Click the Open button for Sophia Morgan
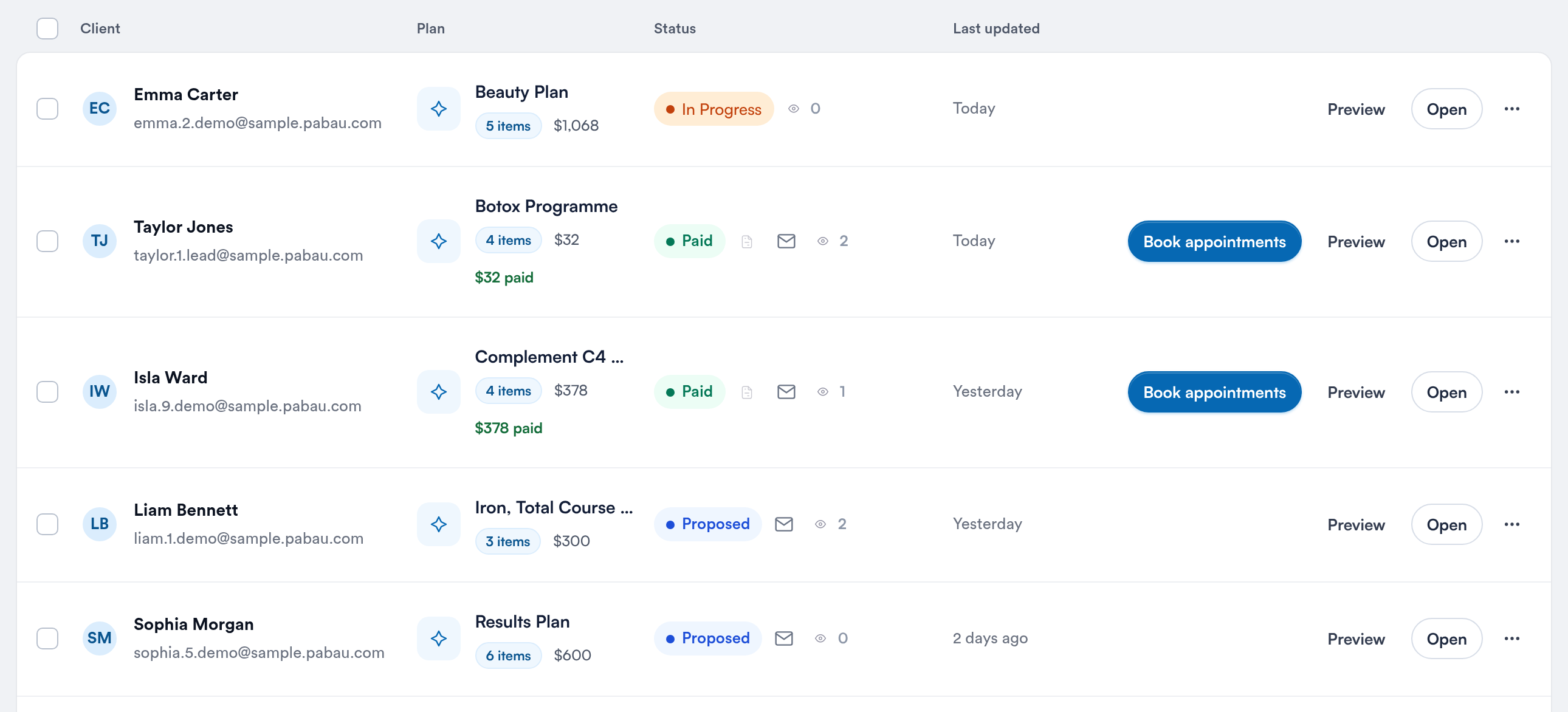Image resolution: width=1568 pixels, height=712 pixels. 1446,639
